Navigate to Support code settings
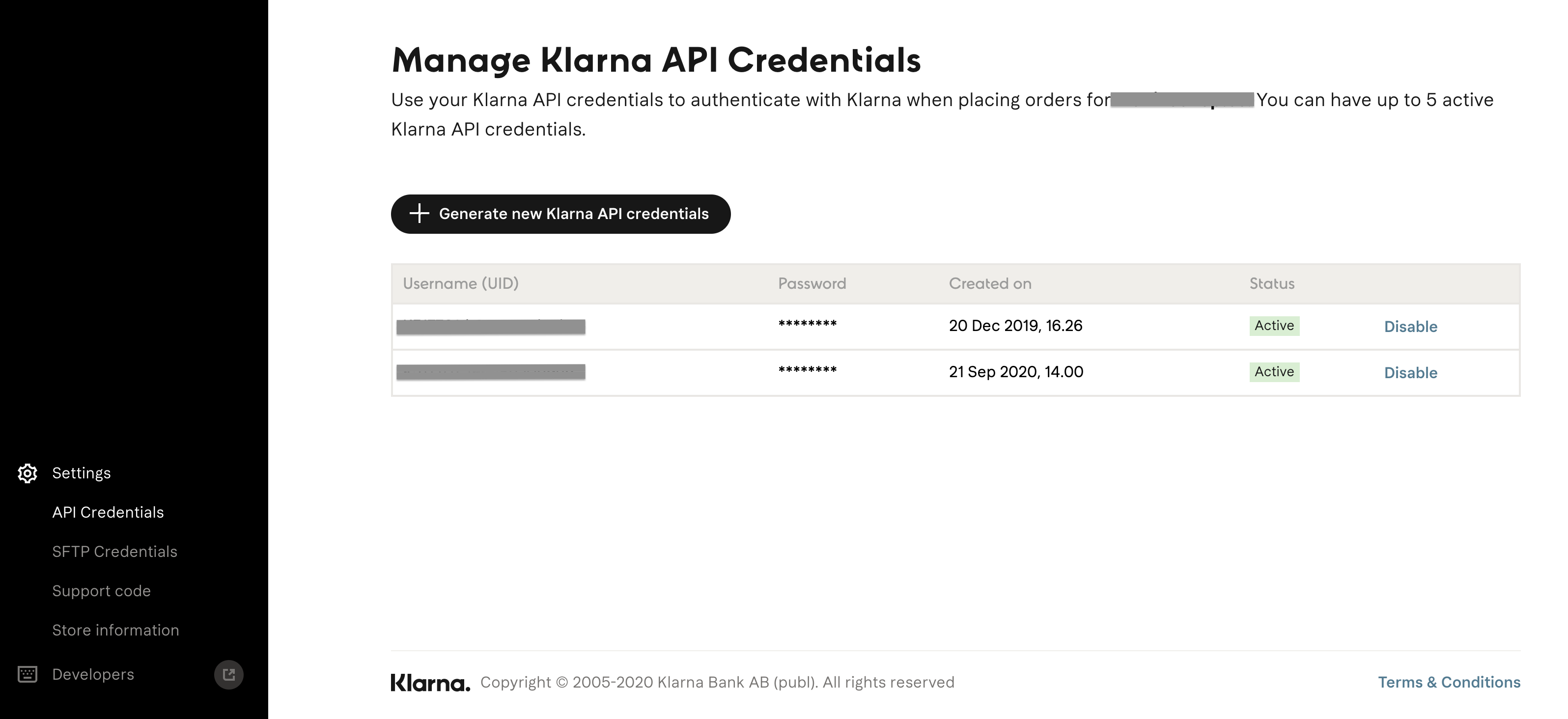Viewport: 1568px width, 719px height. click(x=101, y=590)
